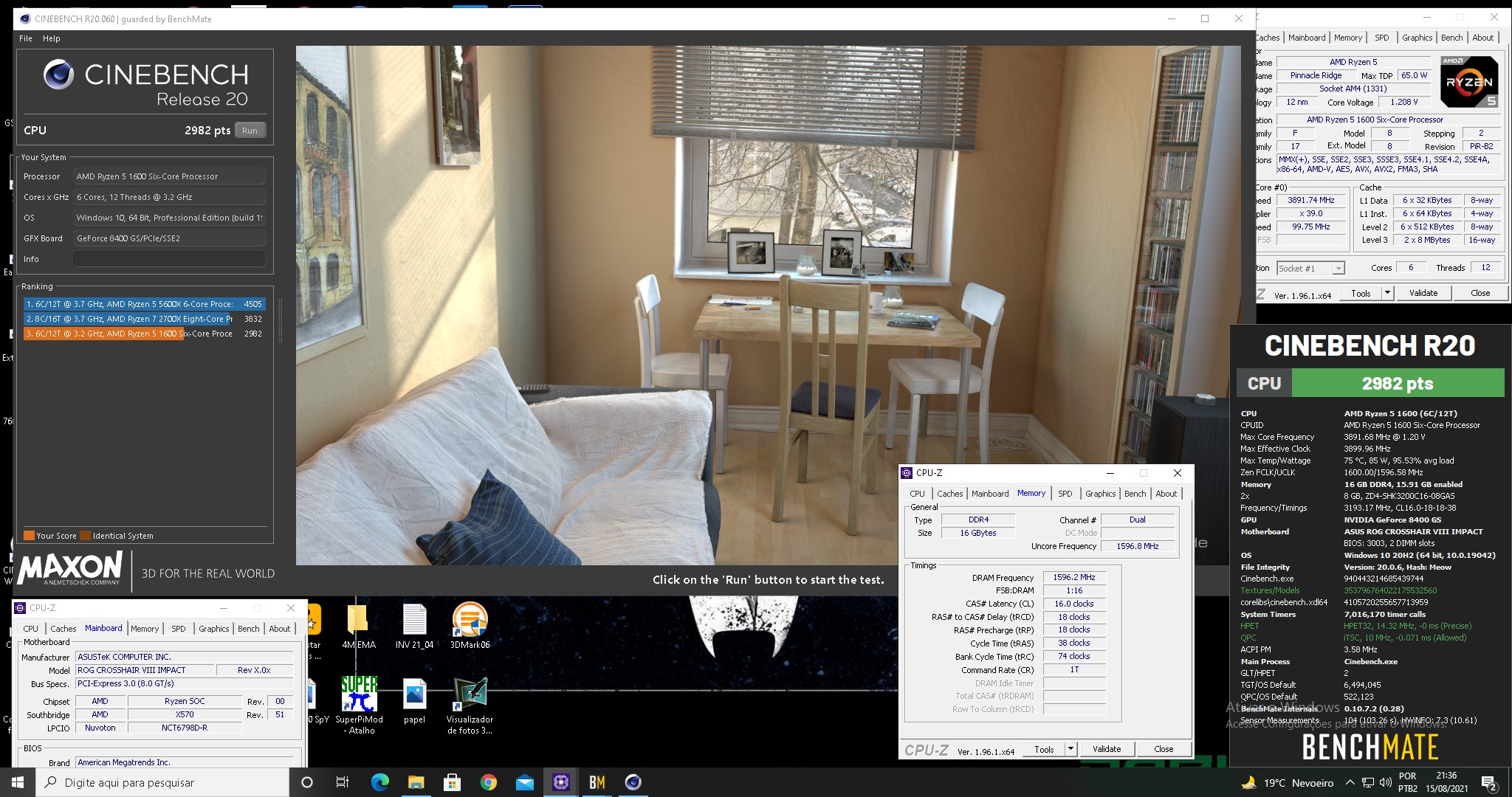1512x797 pixels.
Task: Launch Google Chrome from the taskbar
Action: pyautogui.click(x=488, y=782)
